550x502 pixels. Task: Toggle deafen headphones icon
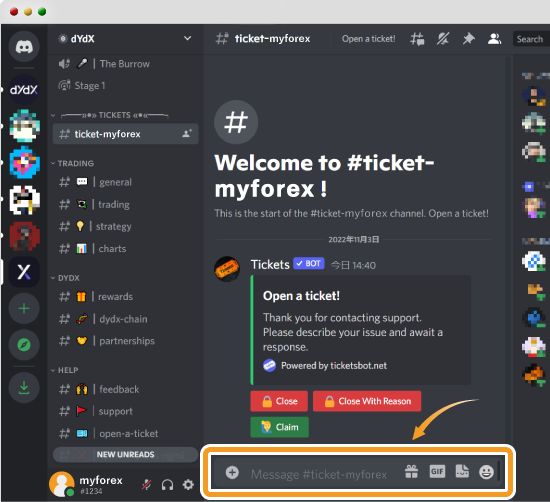(x=167, y=485)
